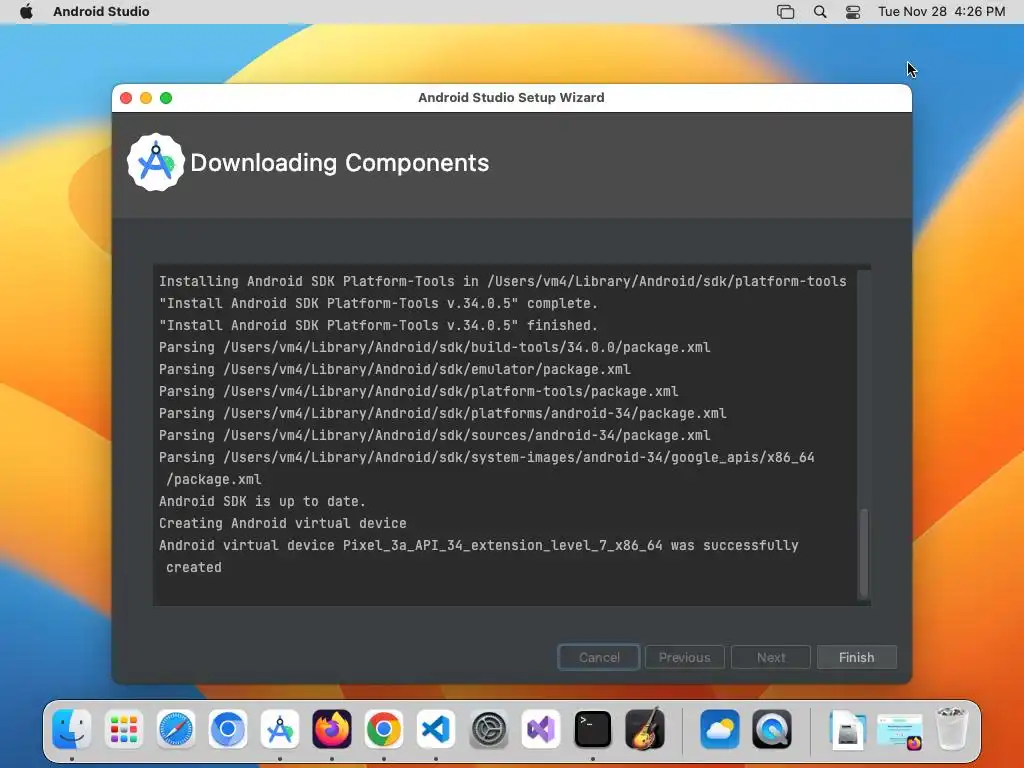The width and height of the screenshot is (1024, 768).
Task: Open Google Chrome from the Dock
Action: 384,728
